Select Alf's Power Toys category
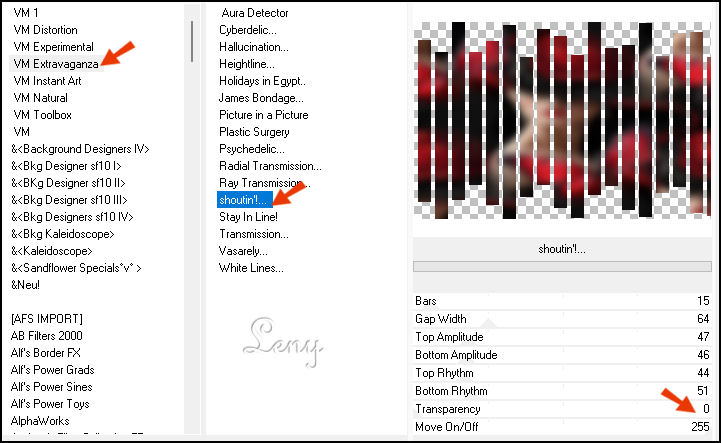The image size is (721, 443). [50, 404]
